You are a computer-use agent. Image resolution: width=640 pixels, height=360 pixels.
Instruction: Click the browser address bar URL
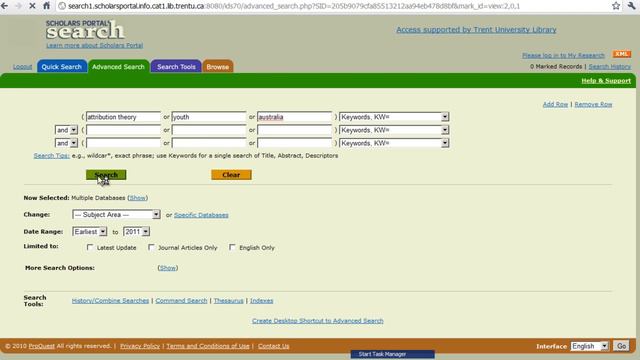294,6
